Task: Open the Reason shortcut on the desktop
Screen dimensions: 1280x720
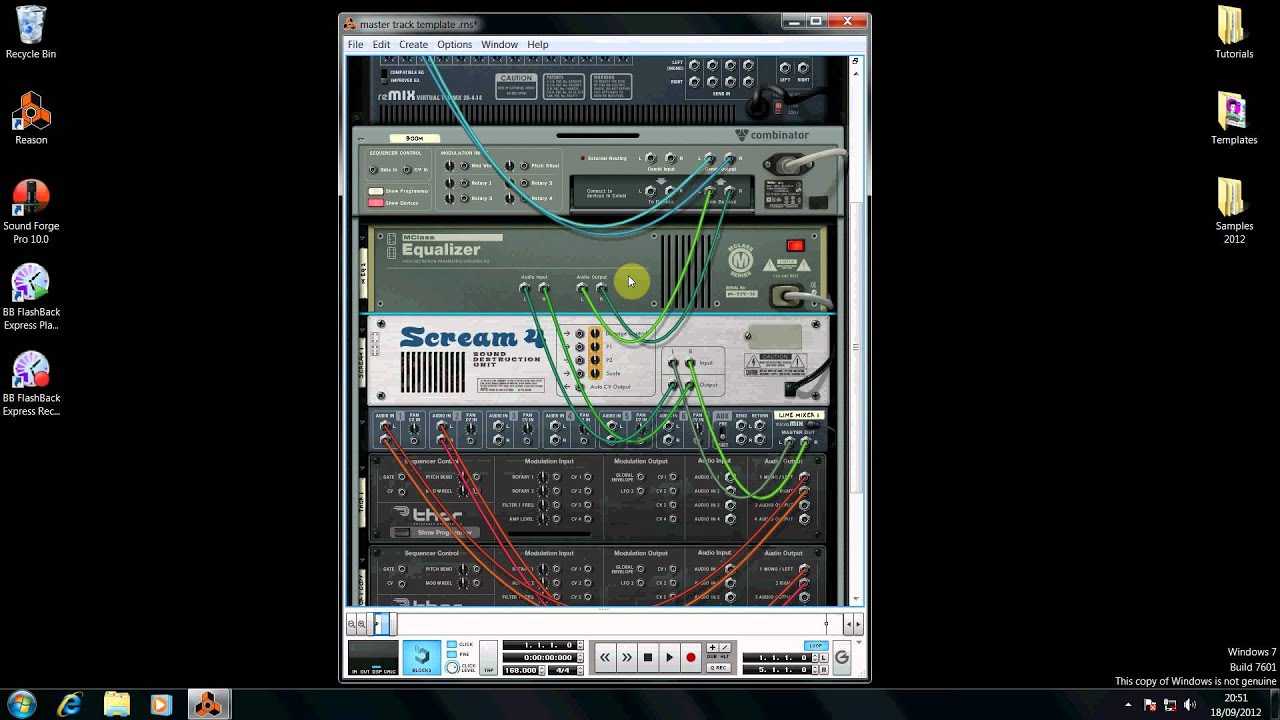Action: (x=31, y=119)
